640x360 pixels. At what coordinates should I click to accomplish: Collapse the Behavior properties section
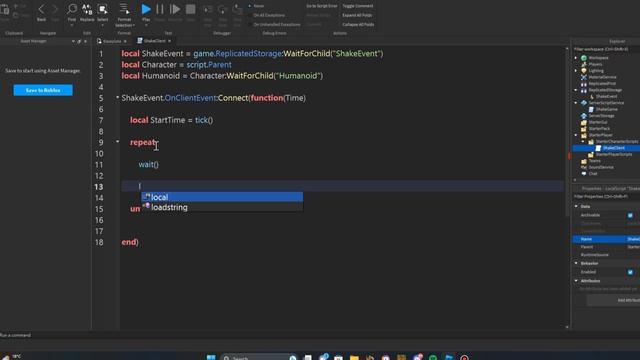point(576,263)
